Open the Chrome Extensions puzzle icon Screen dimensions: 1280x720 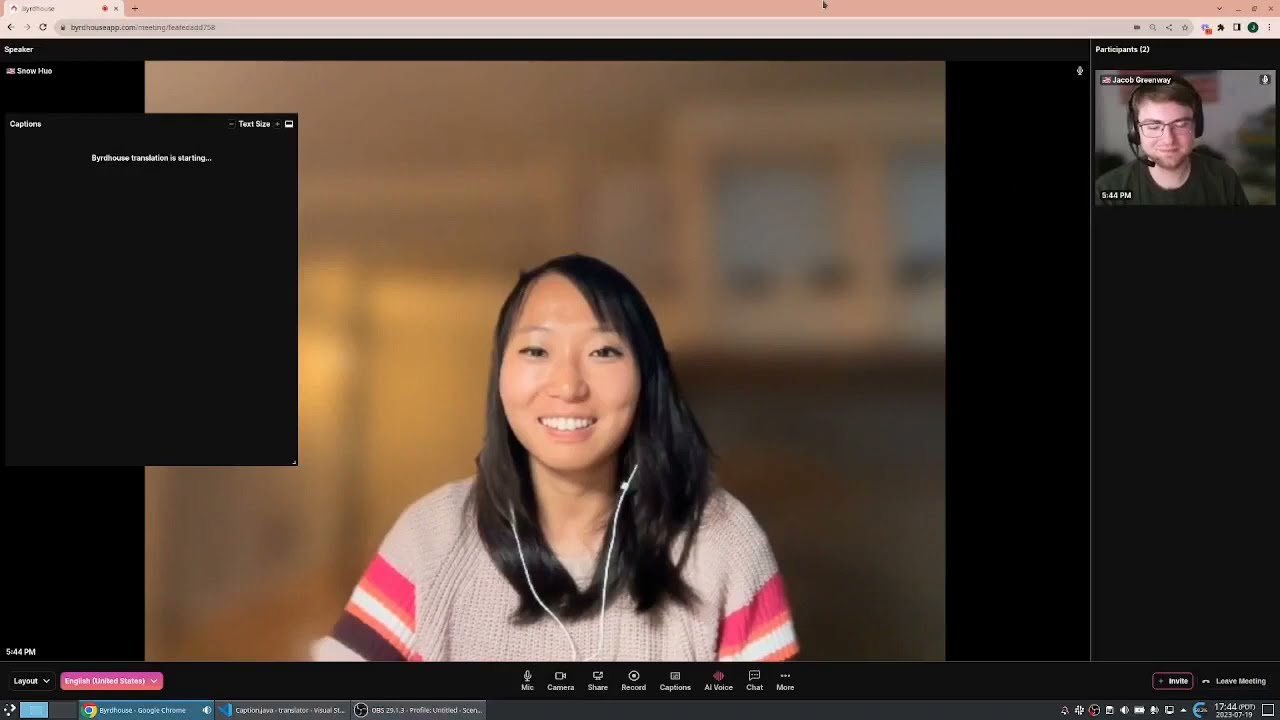tap(1221, 27)
